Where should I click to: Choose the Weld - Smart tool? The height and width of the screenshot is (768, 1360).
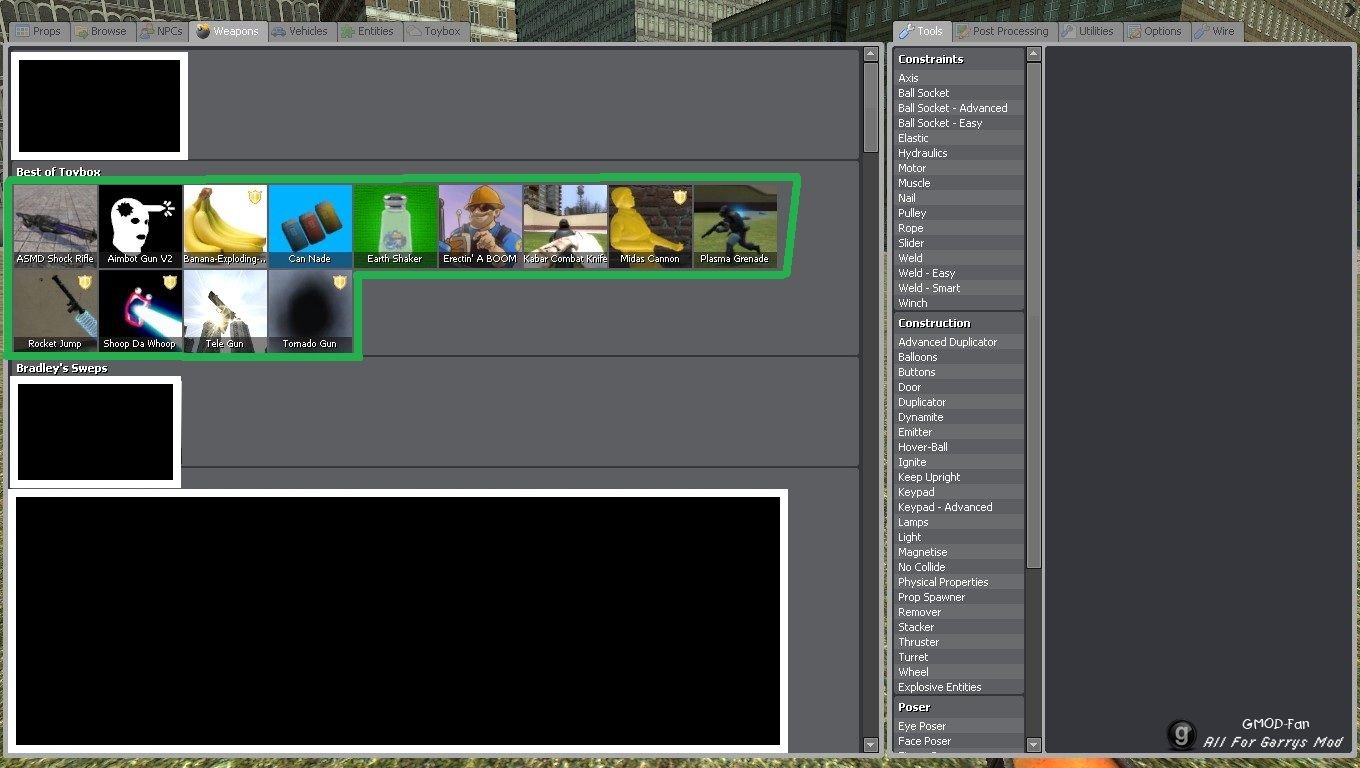959,288
